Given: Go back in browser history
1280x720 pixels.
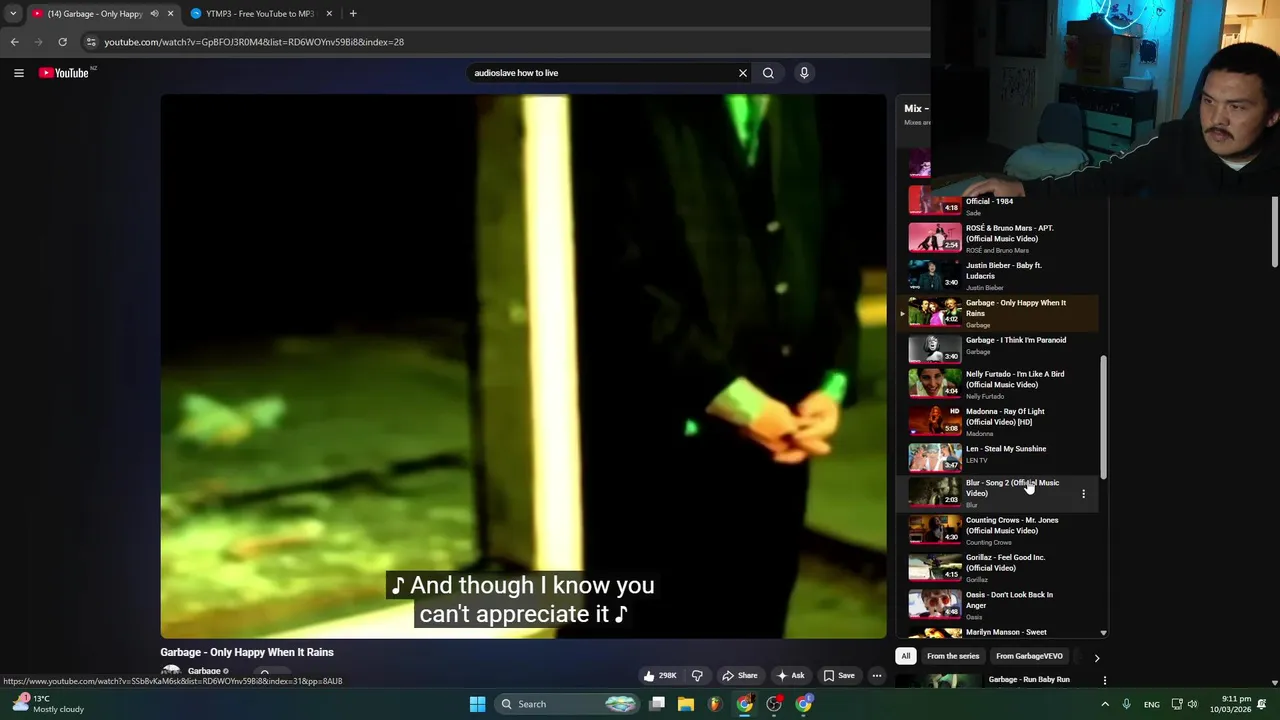Looking at the screenshot, I should click(15, 42).
